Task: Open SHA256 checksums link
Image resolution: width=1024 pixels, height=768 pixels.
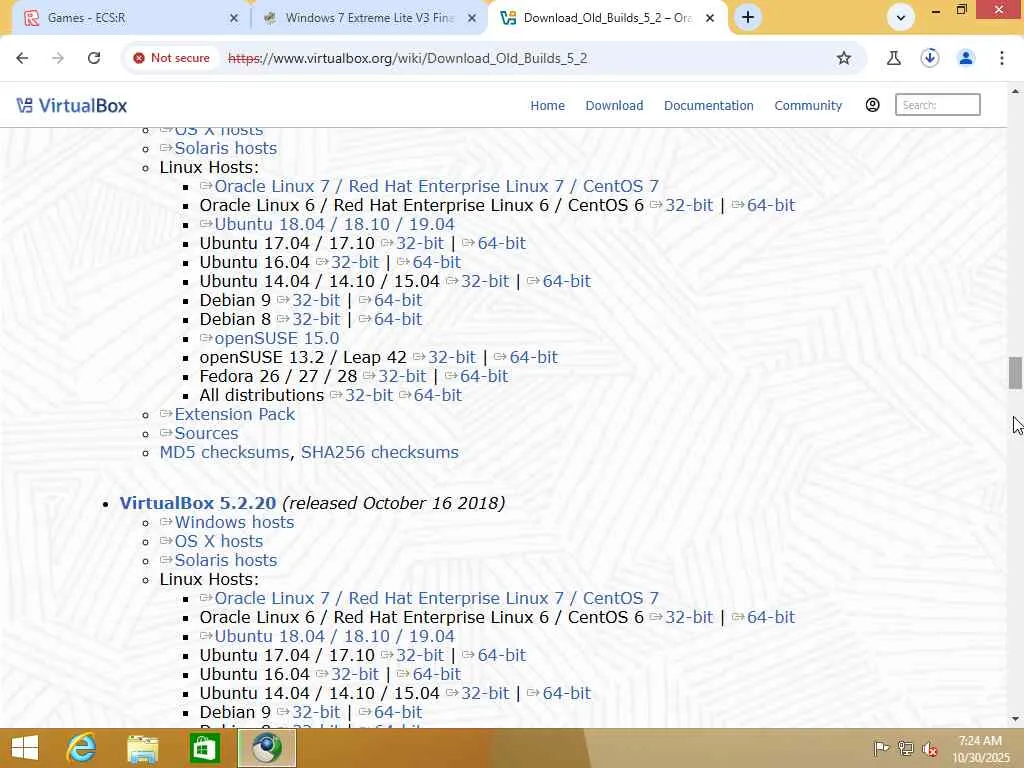Action: click(x=379, y=452)
